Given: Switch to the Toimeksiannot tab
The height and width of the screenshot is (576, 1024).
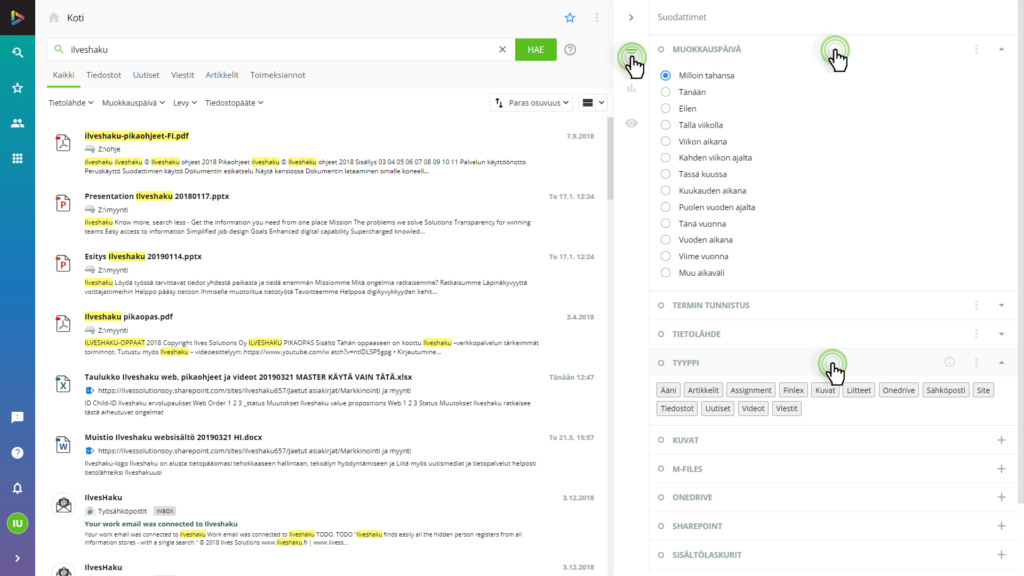Looking at the screenshot, I should click(x=278, y=75).
